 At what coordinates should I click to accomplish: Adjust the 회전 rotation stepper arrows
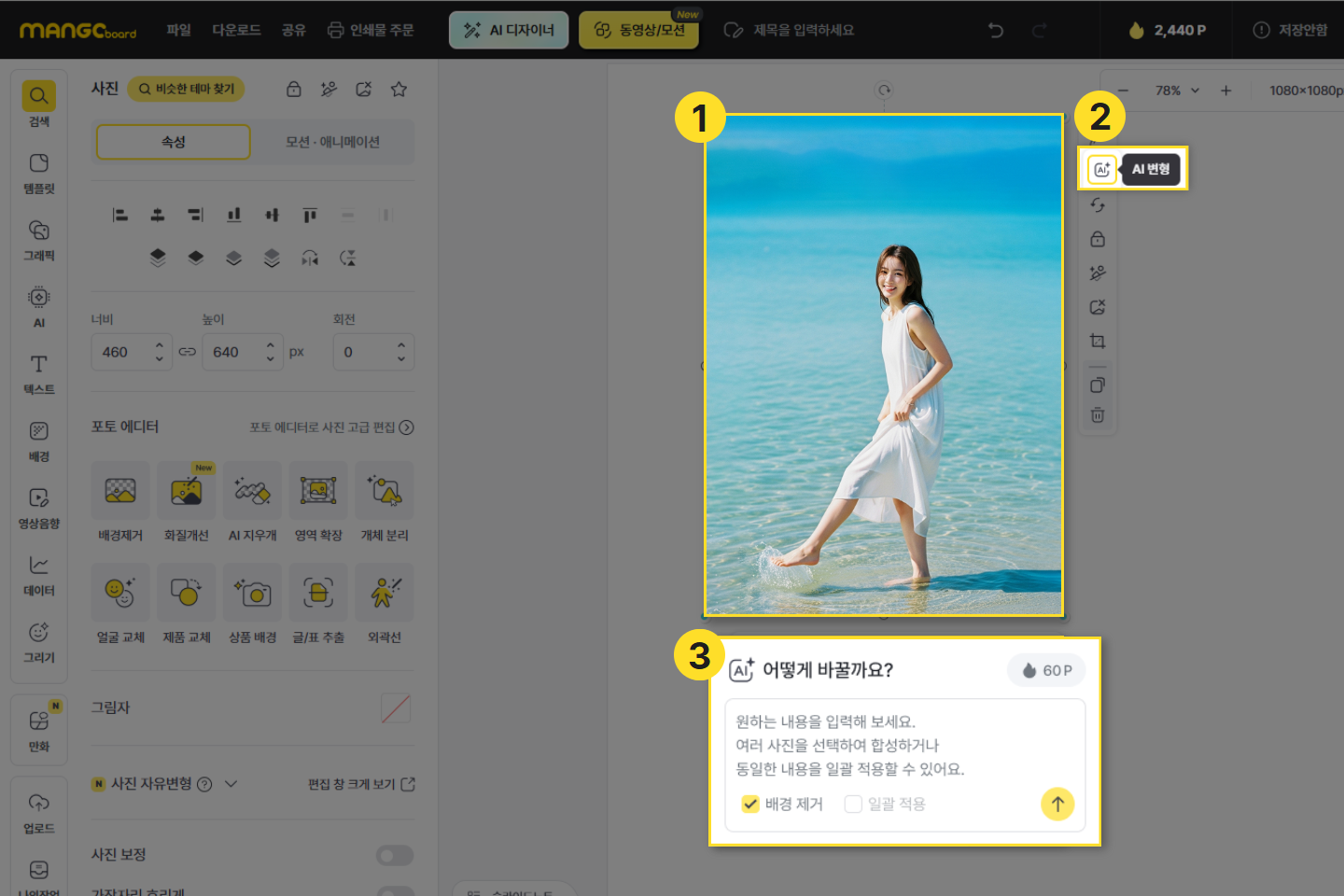click(401, 352)
